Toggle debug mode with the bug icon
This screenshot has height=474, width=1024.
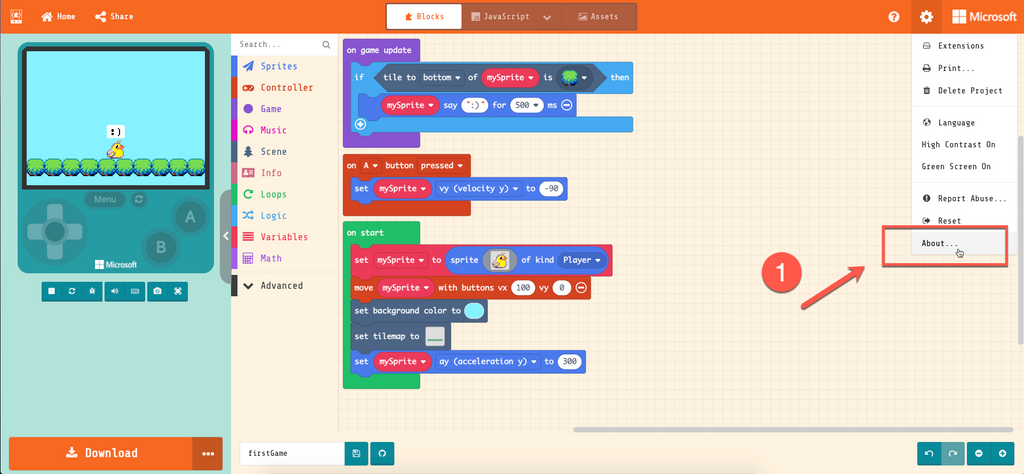[x=93, y=291]
